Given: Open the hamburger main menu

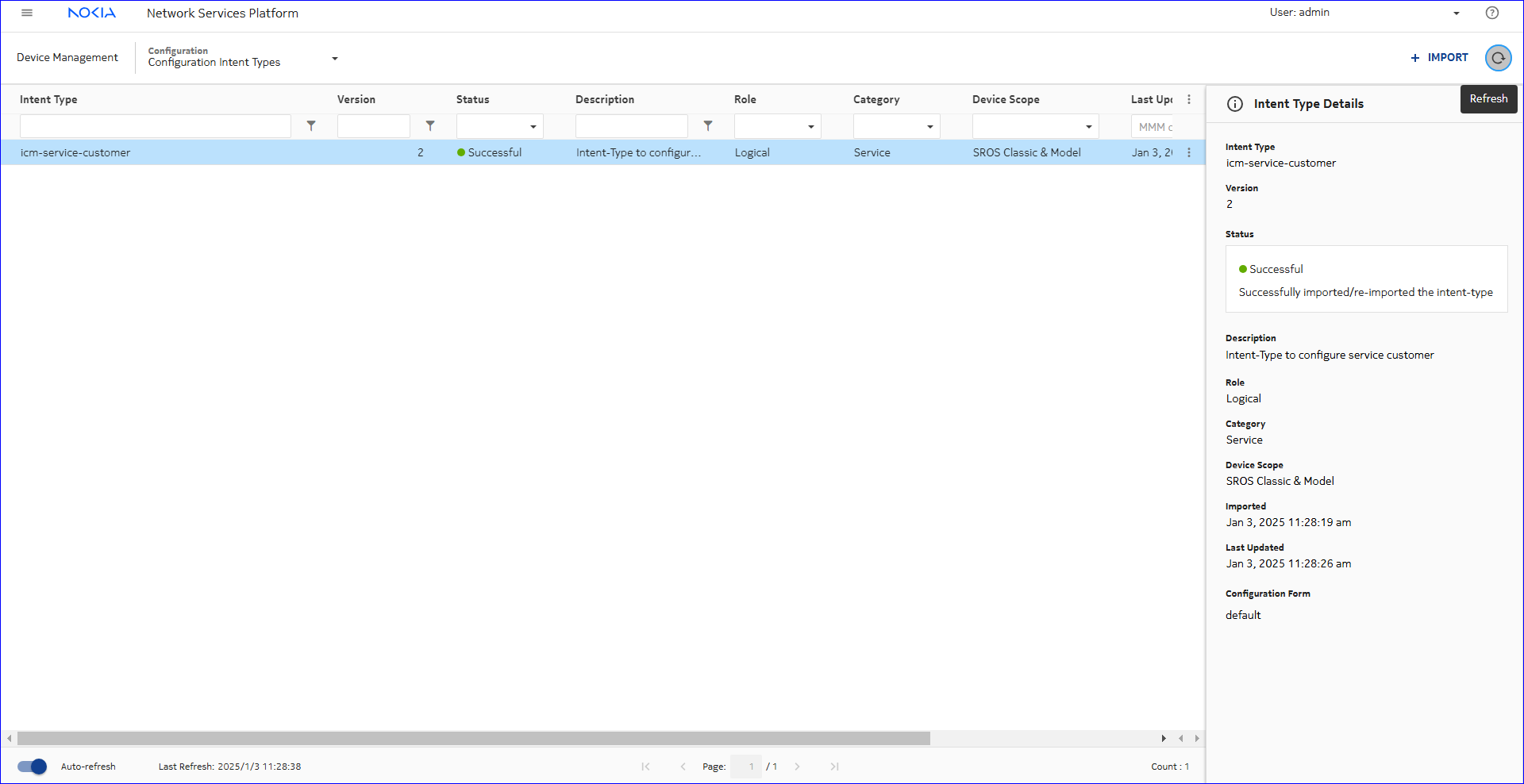Looking at the screenshot, I should pos(27,13).
